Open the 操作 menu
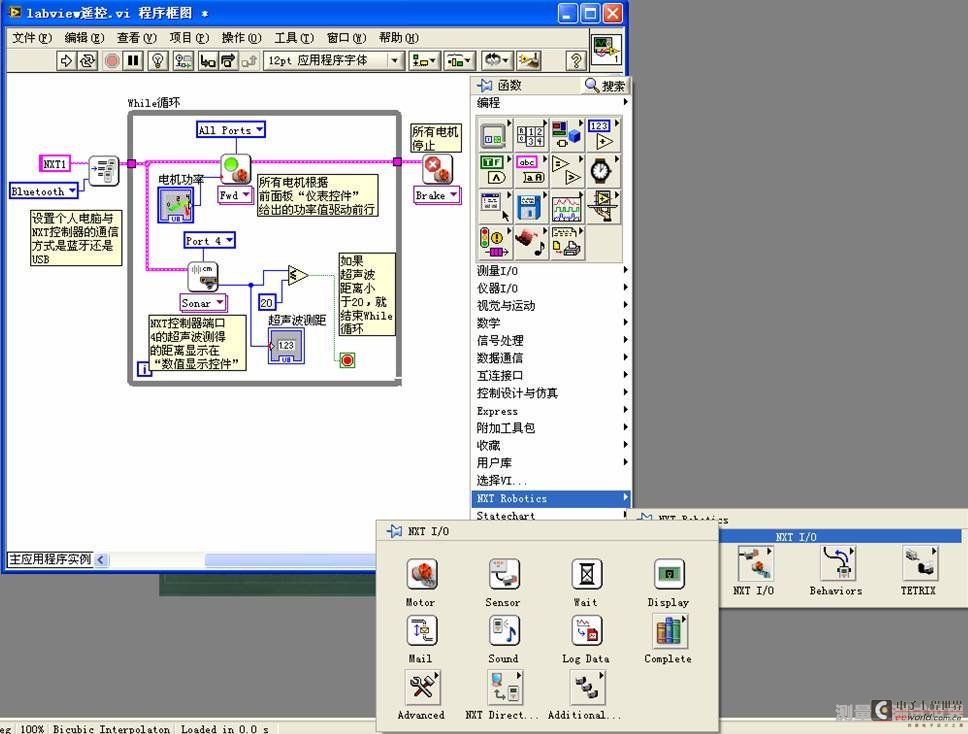This screenshot has width=968, height=734. (241, 38)
